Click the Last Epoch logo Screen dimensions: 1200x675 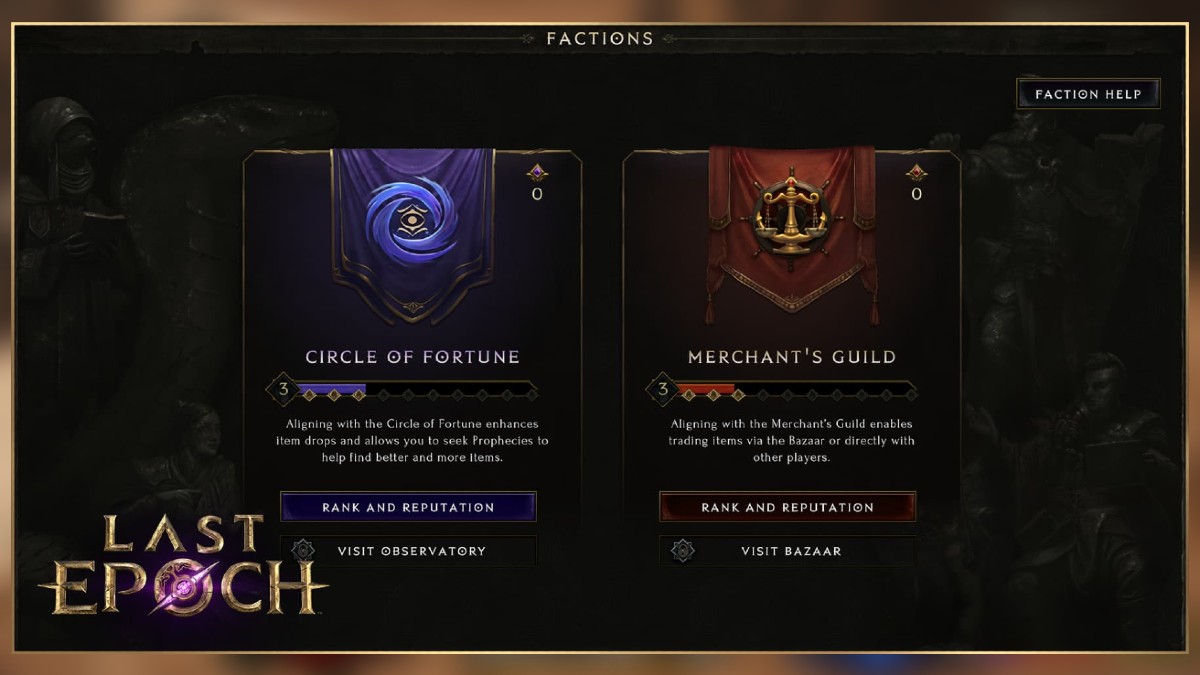pos(184,565)
